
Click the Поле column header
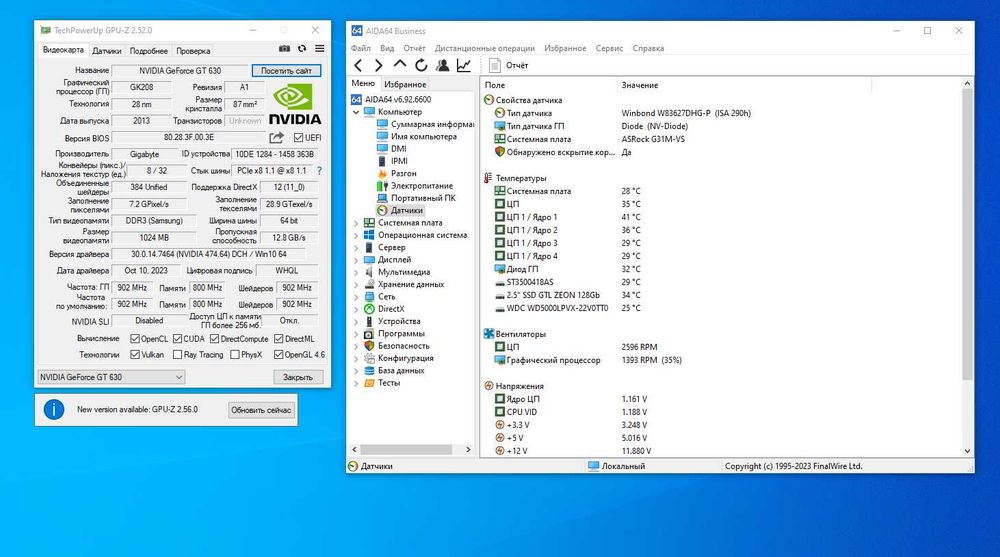click(x=548, y=85)
